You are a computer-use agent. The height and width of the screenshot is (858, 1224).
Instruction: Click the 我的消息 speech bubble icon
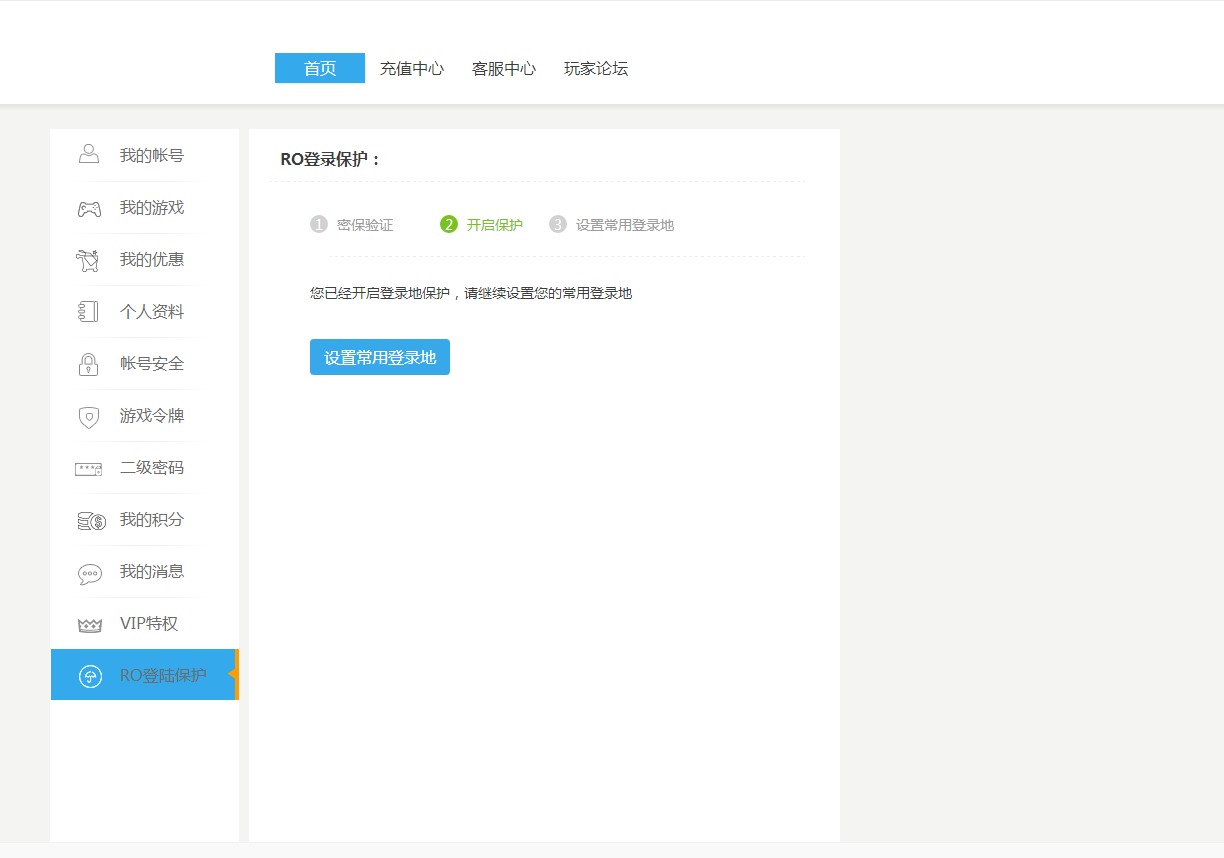[90, 574]
